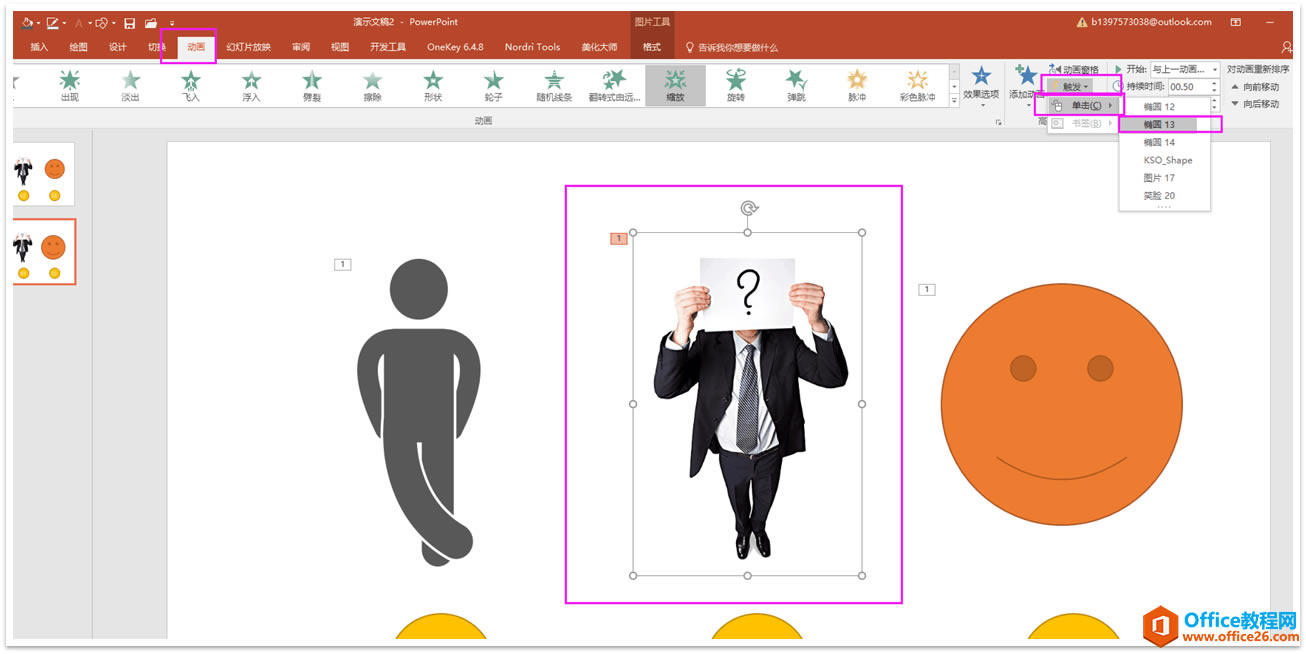Click the rotation handle above the picture
This screenshot has height=654, width=1306.
coord(748,208)
